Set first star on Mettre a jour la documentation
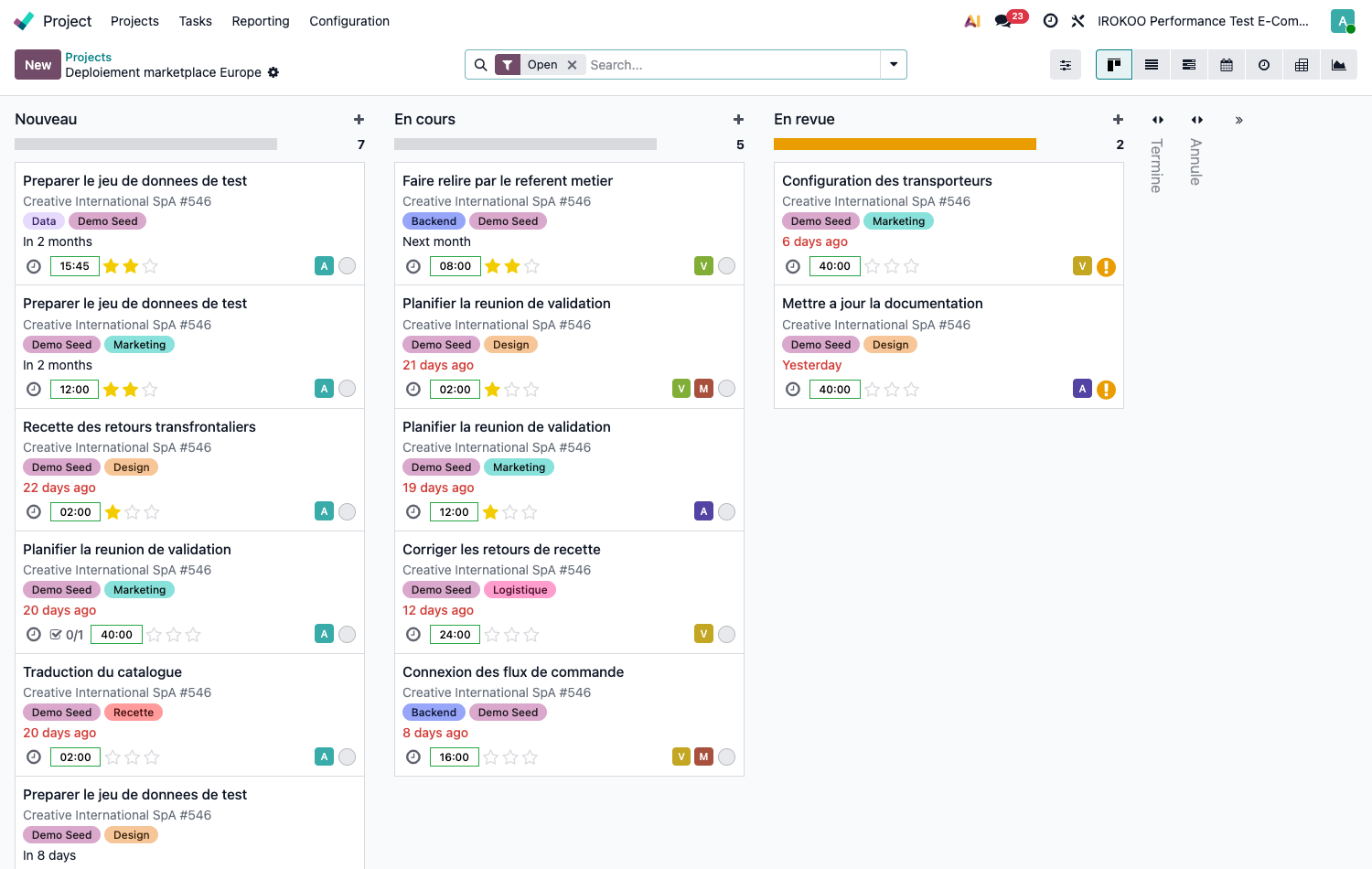 873,390
